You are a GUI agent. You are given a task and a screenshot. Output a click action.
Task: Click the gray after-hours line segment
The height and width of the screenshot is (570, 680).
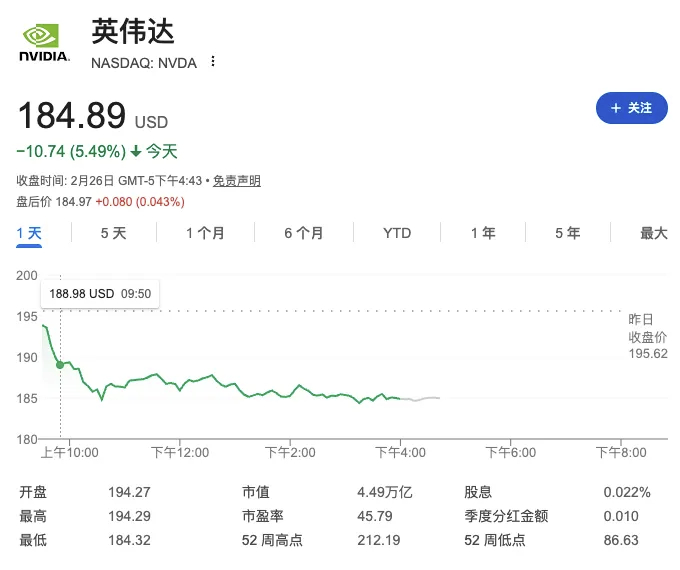click(x=420, y=399)
